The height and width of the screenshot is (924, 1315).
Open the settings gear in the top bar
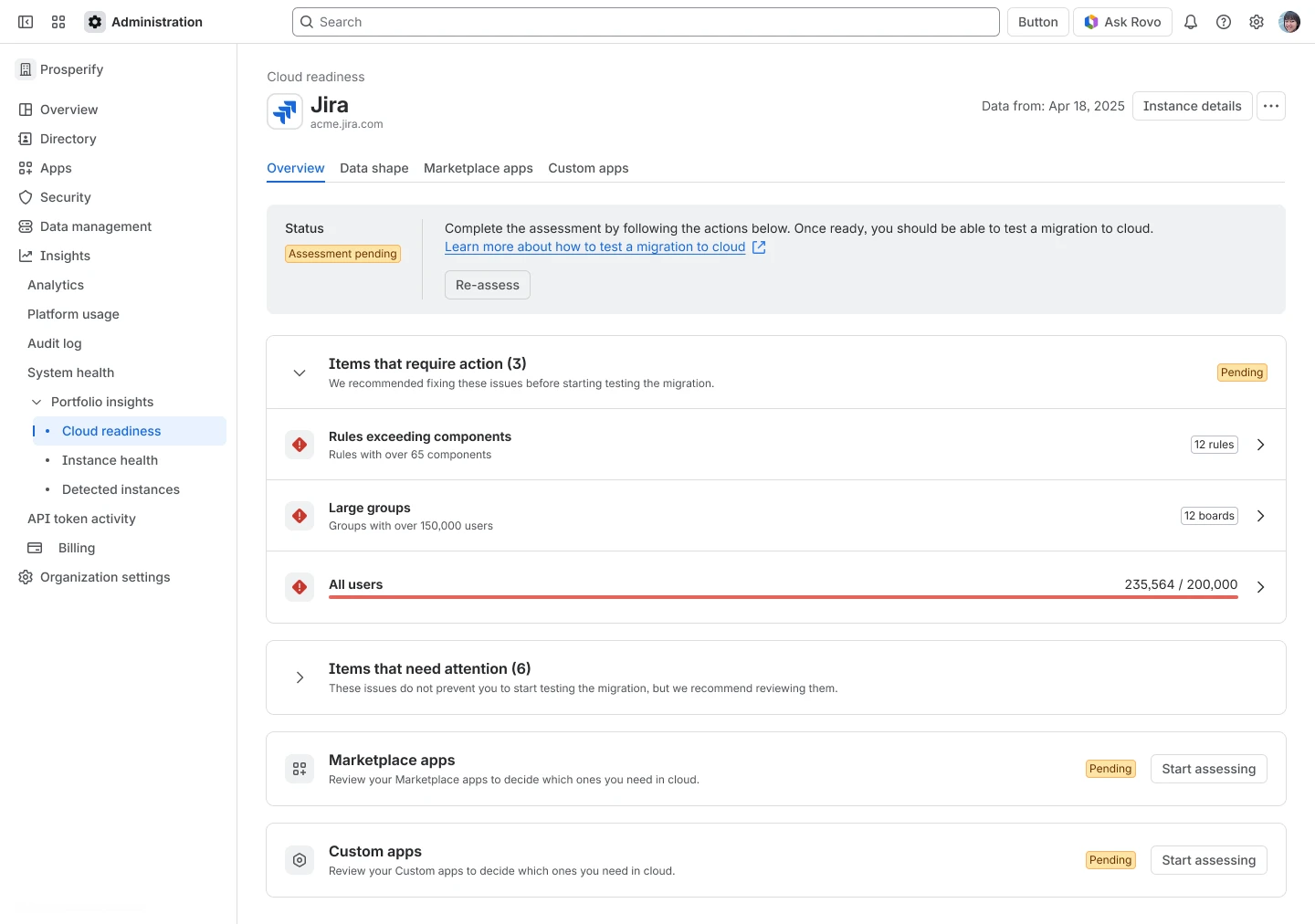pyautogui.click(x=1257, y=22)
